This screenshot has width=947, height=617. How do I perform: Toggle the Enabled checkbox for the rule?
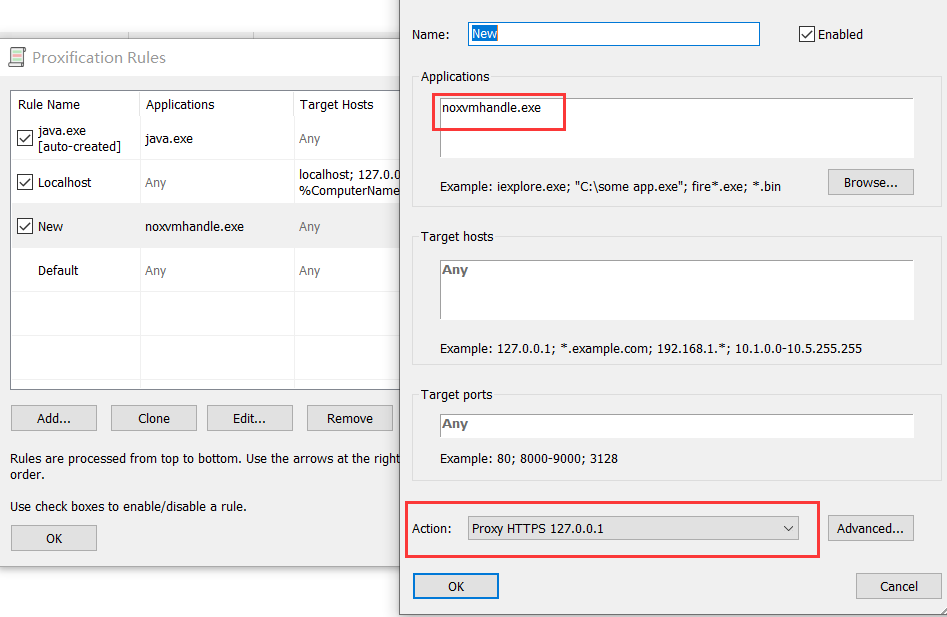[806, 34]
